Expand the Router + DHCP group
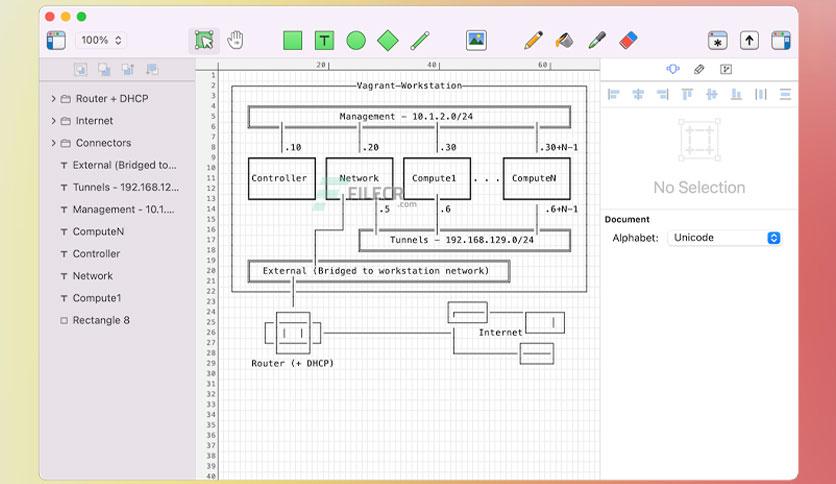 point(53,99)
